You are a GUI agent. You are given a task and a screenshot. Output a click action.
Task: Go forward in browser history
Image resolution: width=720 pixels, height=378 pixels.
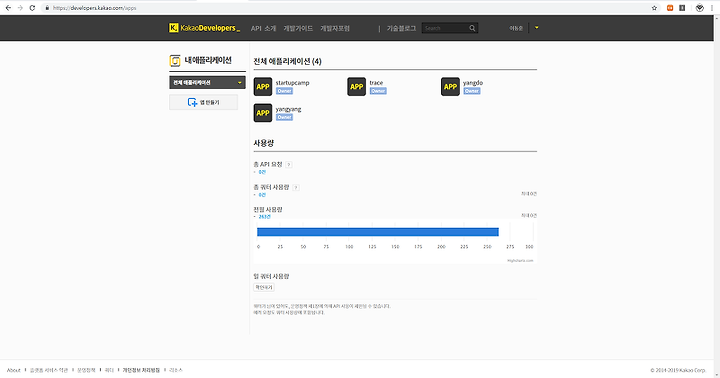coord(20,8)
